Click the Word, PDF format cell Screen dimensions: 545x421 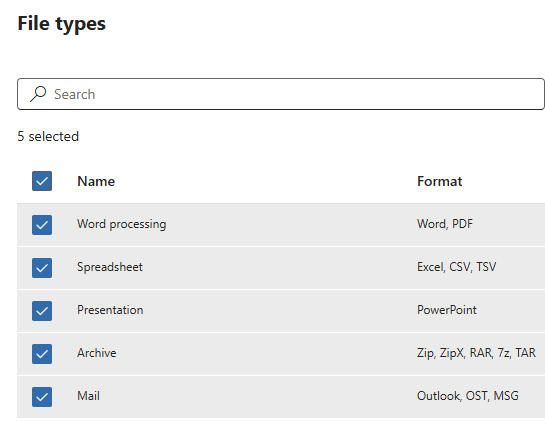(x=445, y=224)
